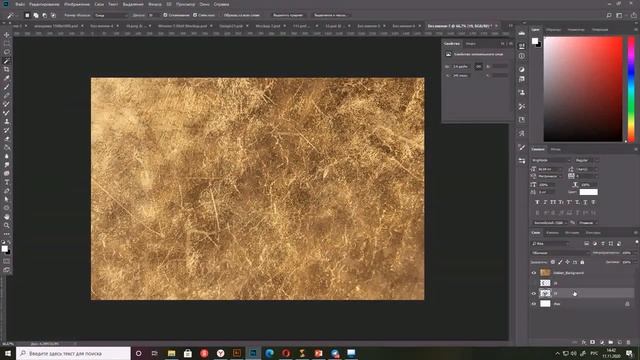Switch to the Абзац tab next to Символ
The image size is (640, 360).
coord(556,149)
